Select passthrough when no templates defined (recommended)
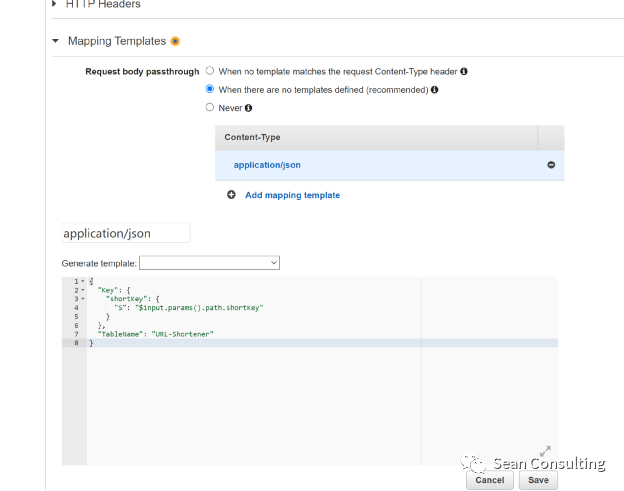This screenshot has width=624, height=491. pyautogui.click(x=210, y=89)
